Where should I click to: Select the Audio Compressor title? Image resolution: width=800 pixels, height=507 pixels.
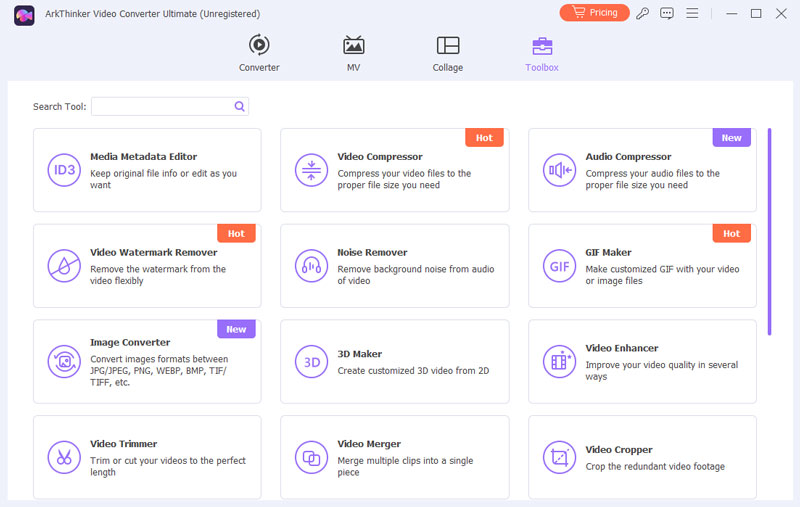coord(628,157)
